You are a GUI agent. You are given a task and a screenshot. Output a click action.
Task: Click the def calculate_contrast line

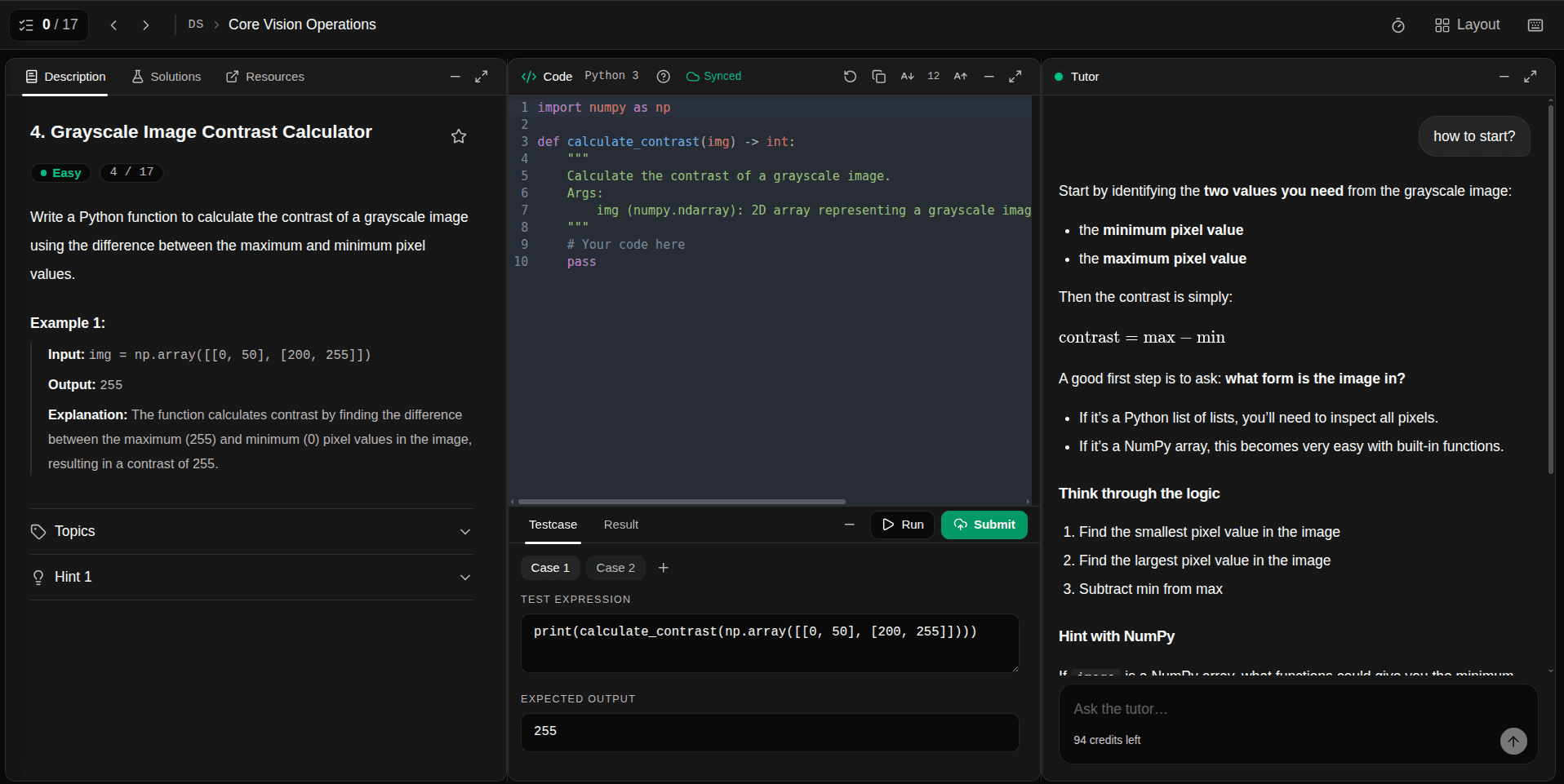[666, 142]
